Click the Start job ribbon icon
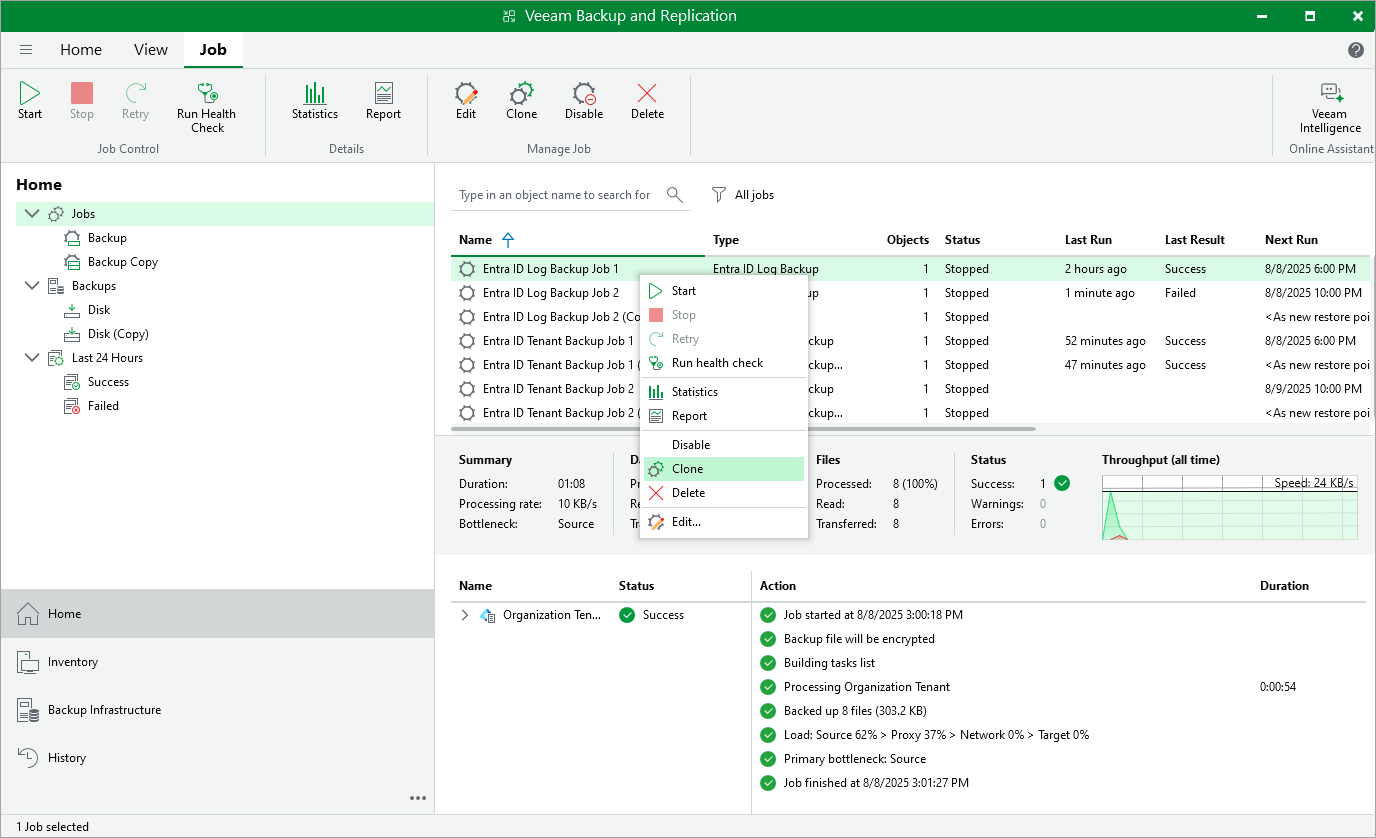 pos(30,101)
